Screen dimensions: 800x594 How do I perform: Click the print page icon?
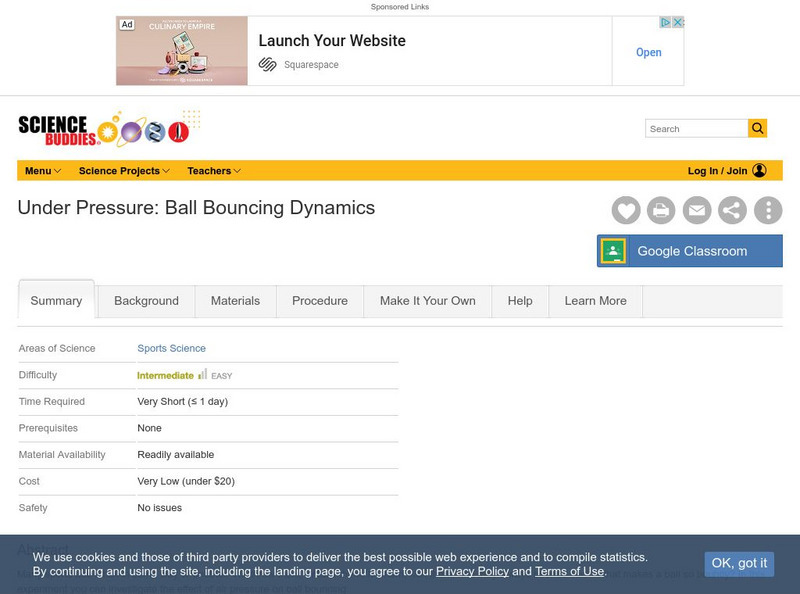(661, 210)
